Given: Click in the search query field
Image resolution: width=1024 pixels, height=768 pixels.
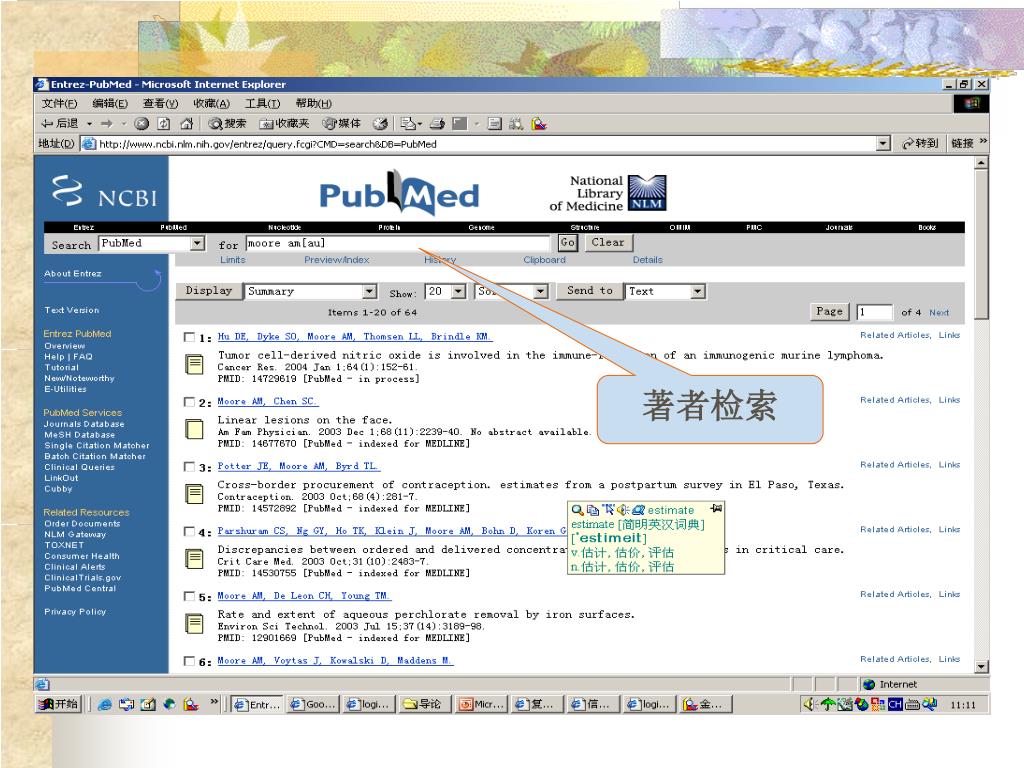Looking at the screenshot, I should 398,243.
